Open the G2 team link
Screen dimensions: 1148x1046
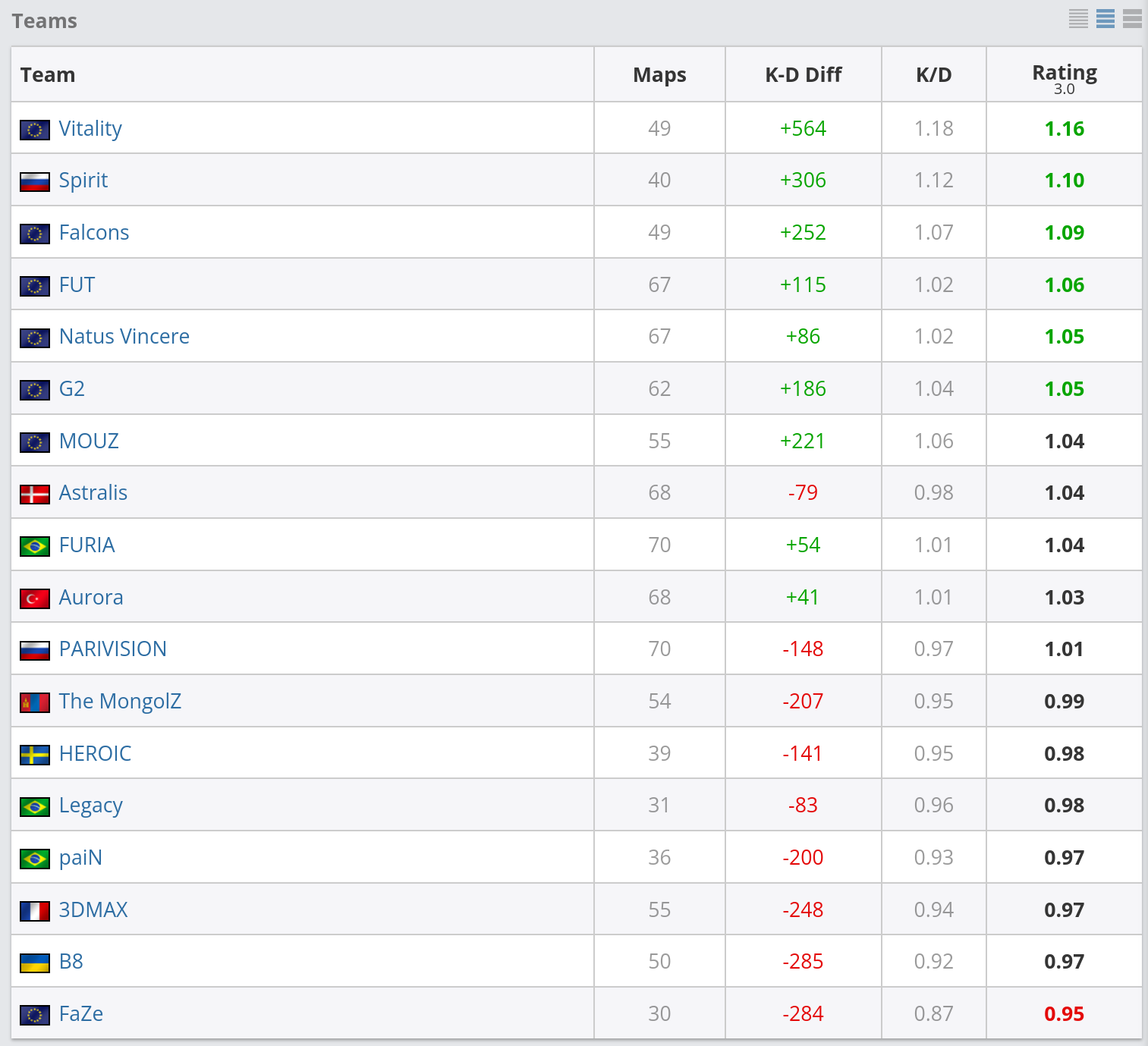72,388
